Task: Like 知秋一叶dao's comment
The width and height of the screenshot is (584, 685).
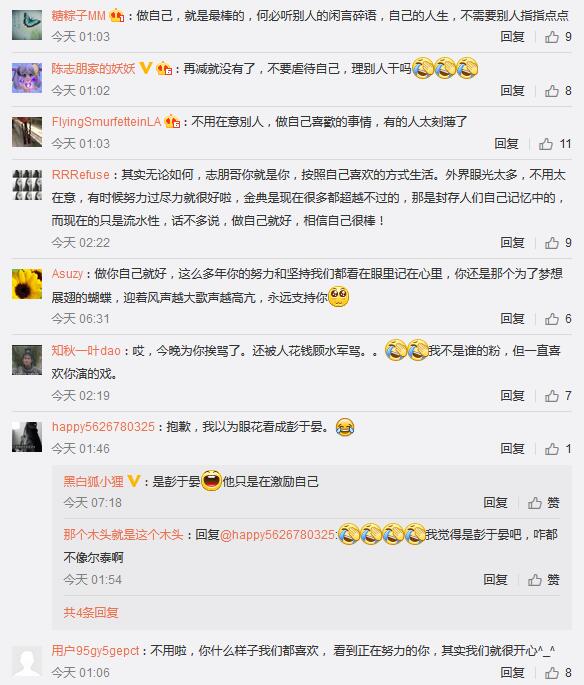Action: click(x=558, y=396)
